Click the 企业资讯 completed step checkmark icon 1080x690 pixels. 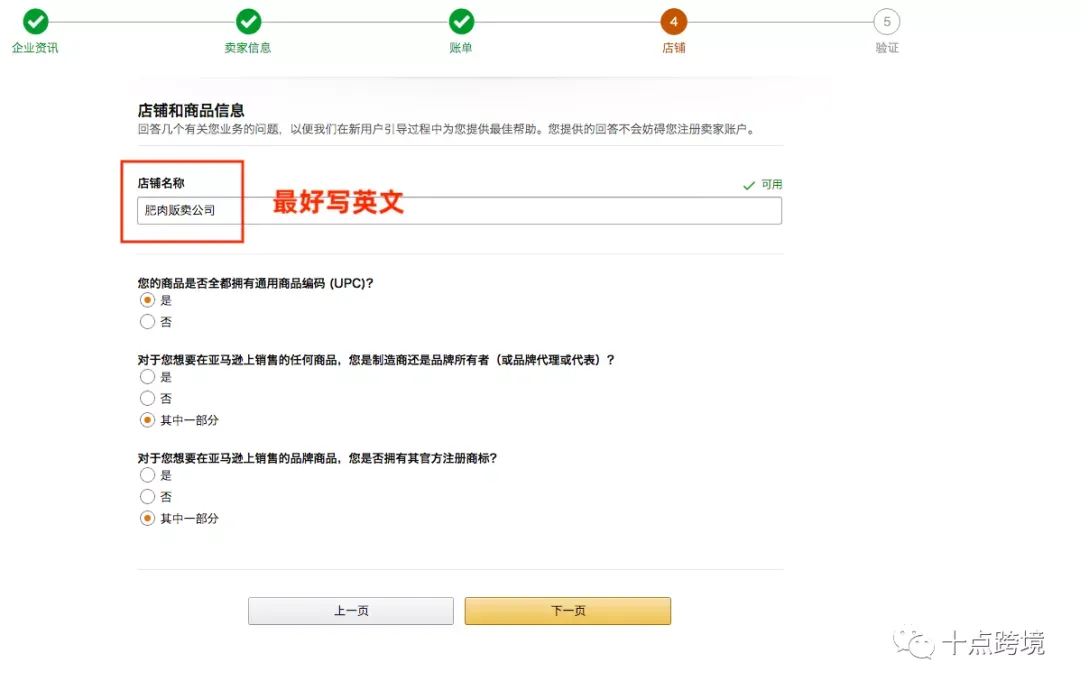[35, 21]
